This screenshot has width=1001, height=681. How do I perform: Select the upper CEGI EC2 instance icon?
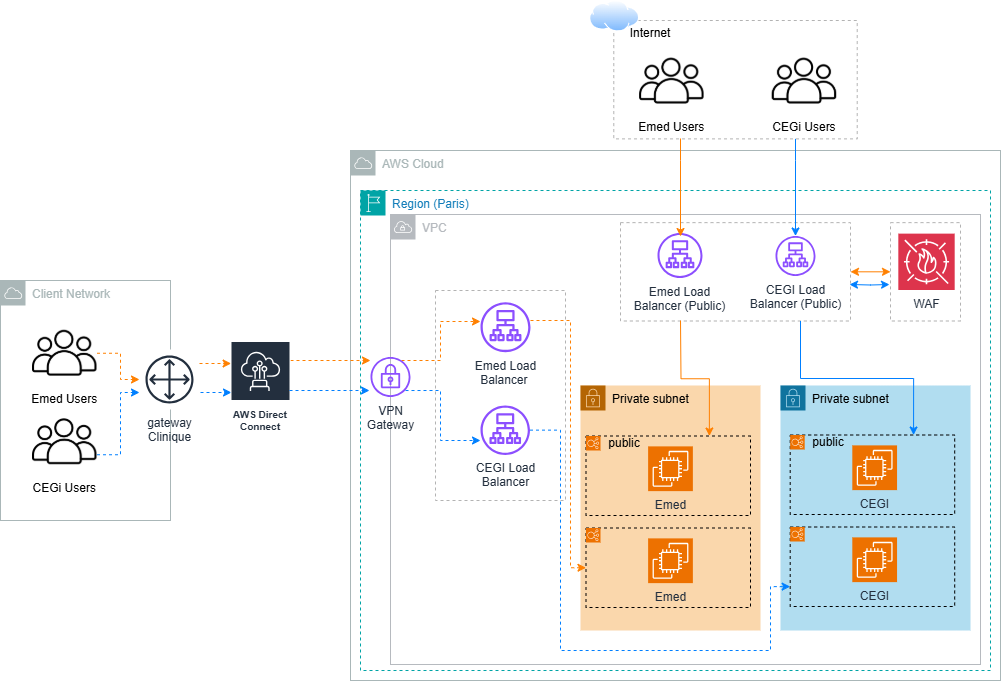click(875, 468)
